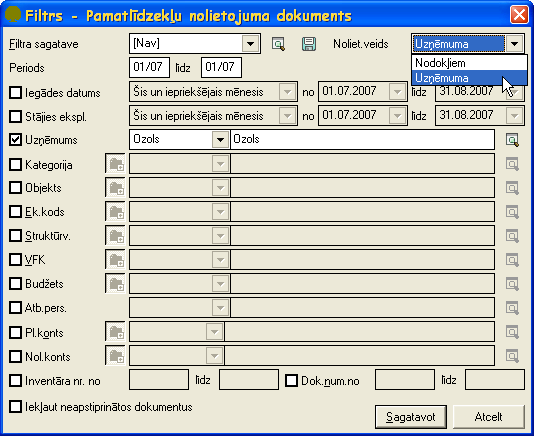Enable the Dok.num.no checkbox
Viewport: 534px width, 436px height.
(x=292, y=380)
